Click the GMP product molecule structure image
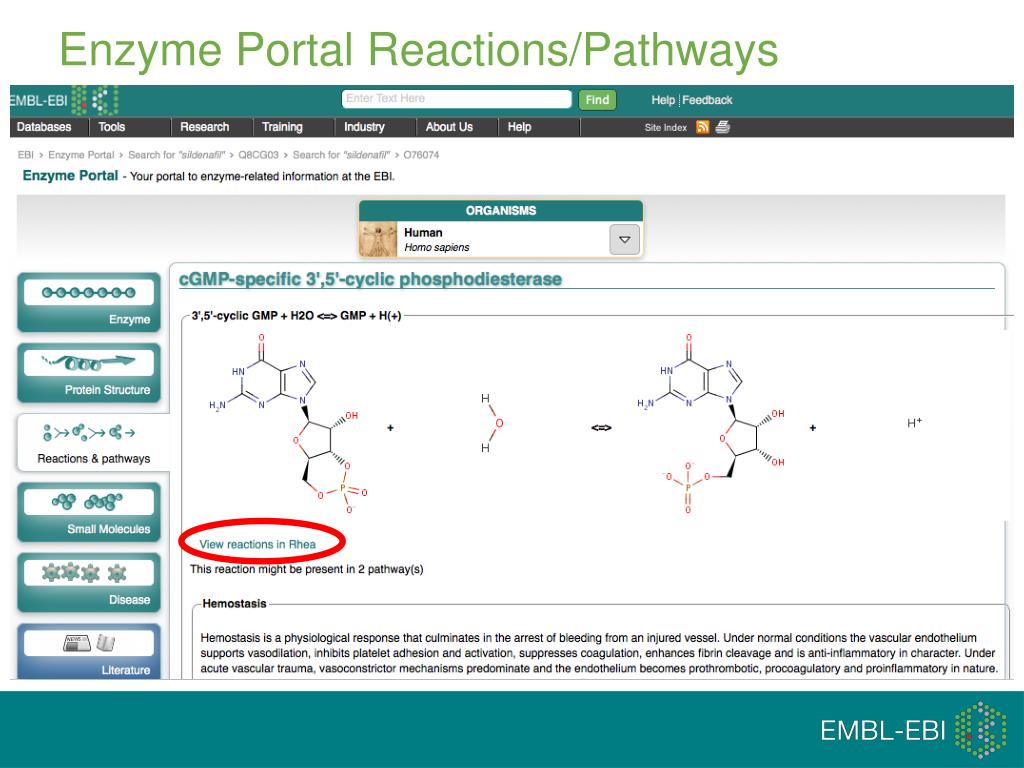The width and height of the screenshot is (1024, 768). (x=712, y=423)
